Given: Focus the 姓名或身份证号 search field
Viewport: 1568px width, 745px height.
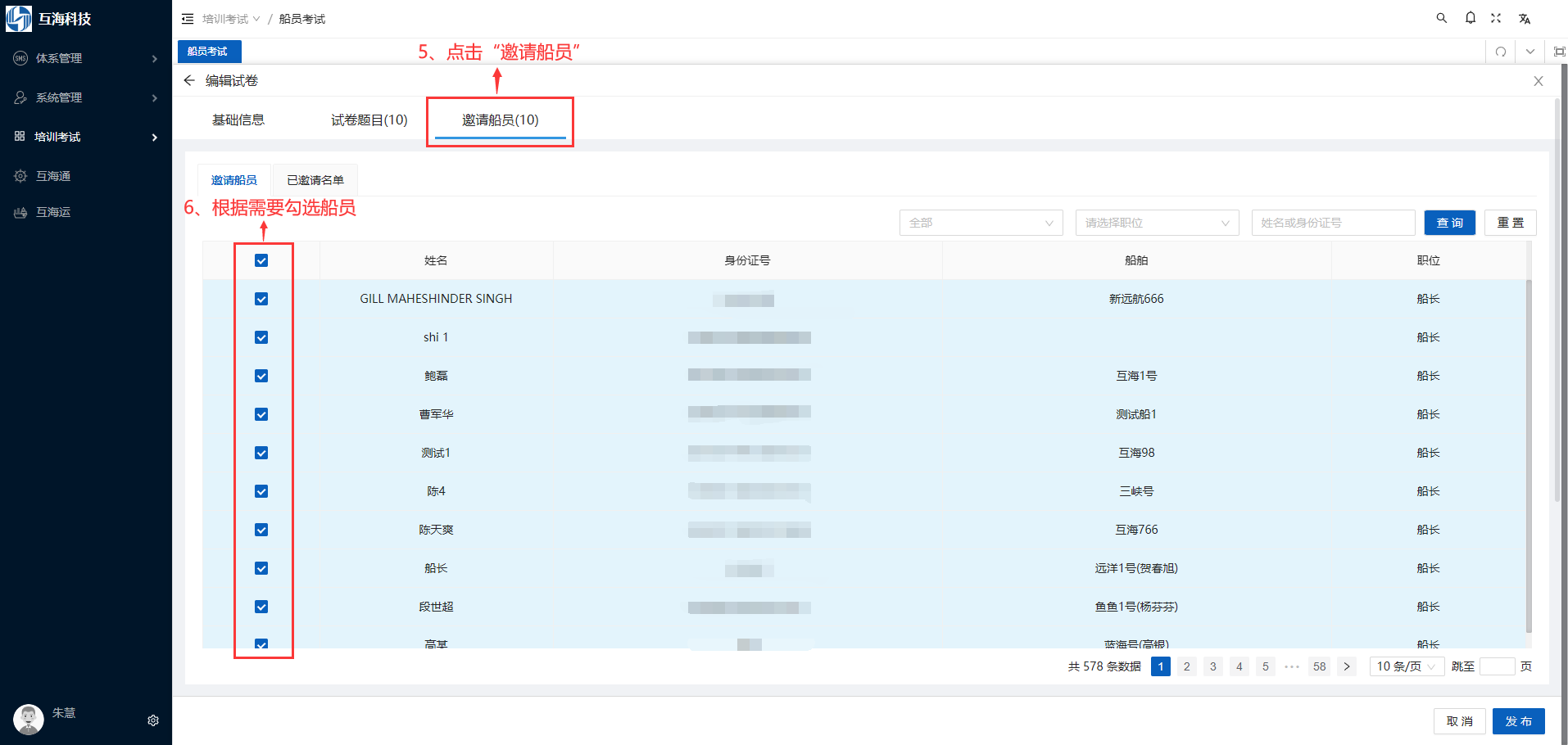Looking at the screenshot, I should (1334, 223).
